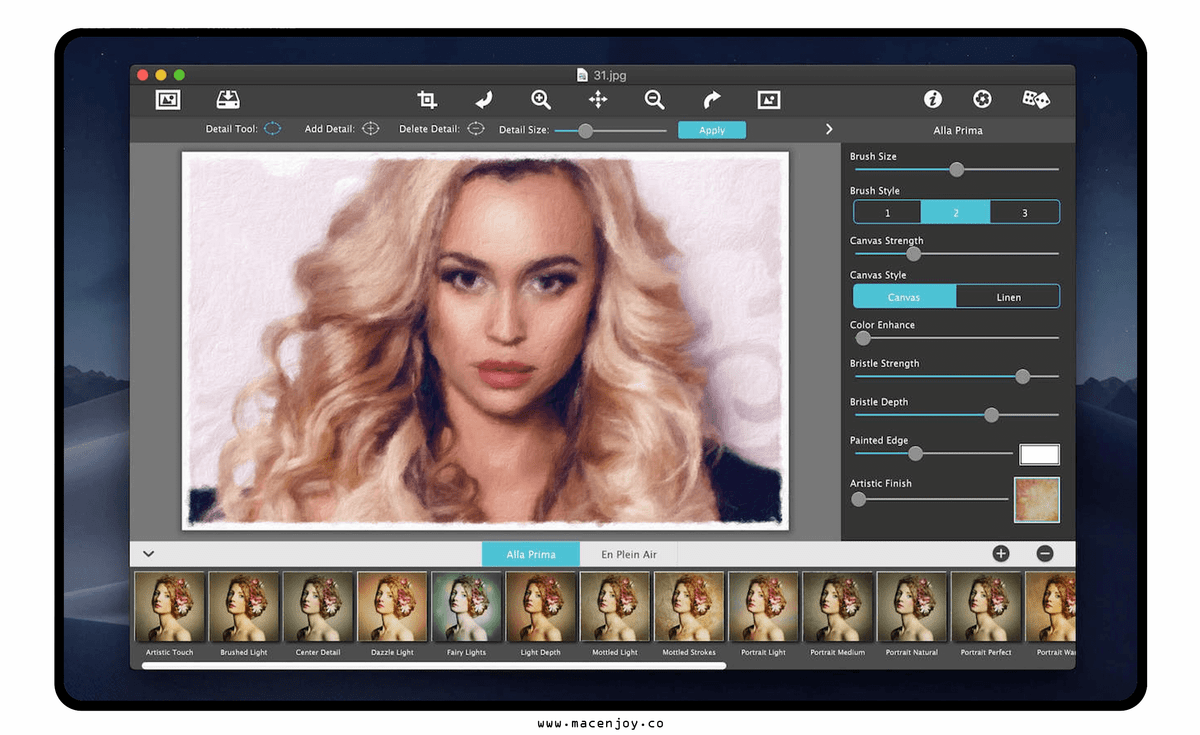The image size is (1200, 735).
Task: Open the Artistic Finish texture swatch
Action: (x=1037, y=499)
